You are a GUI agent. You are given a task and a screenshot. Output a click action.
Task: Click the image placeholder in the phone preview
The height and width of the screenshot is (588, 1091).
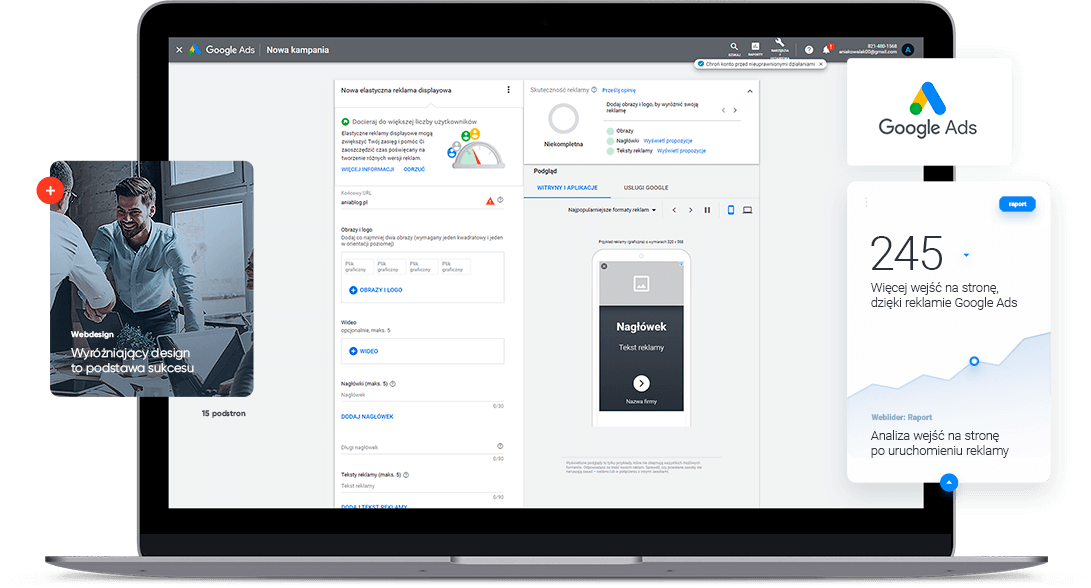[642, 283]
